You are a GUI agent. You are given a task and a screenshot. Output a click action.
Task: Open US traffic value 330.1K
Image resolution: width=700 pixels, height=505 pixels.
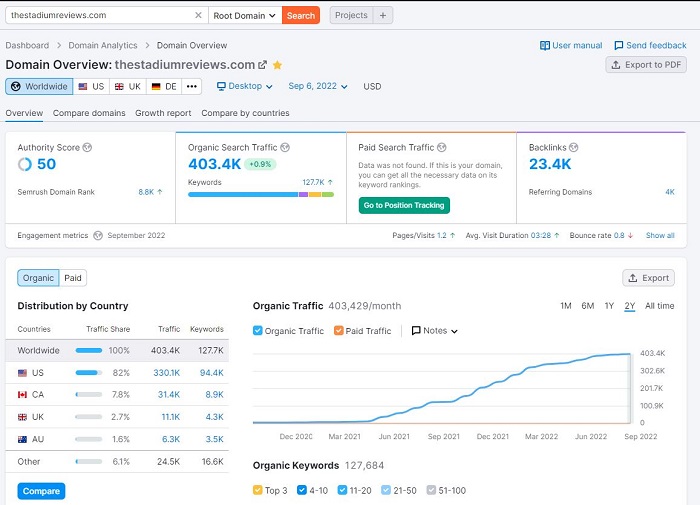click(167, 373)
